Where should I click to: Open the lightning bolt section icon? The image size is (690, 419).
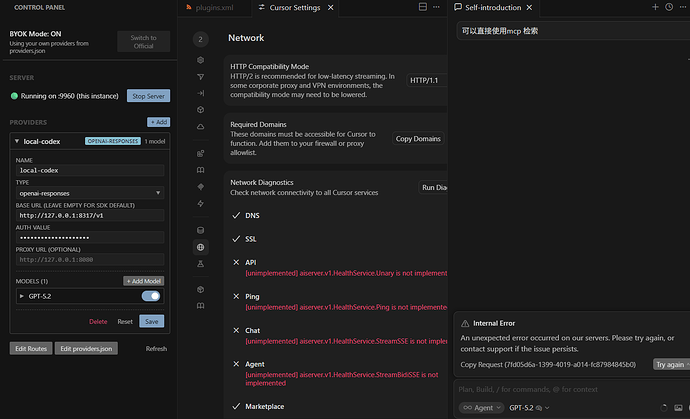(x=200, y=203)
